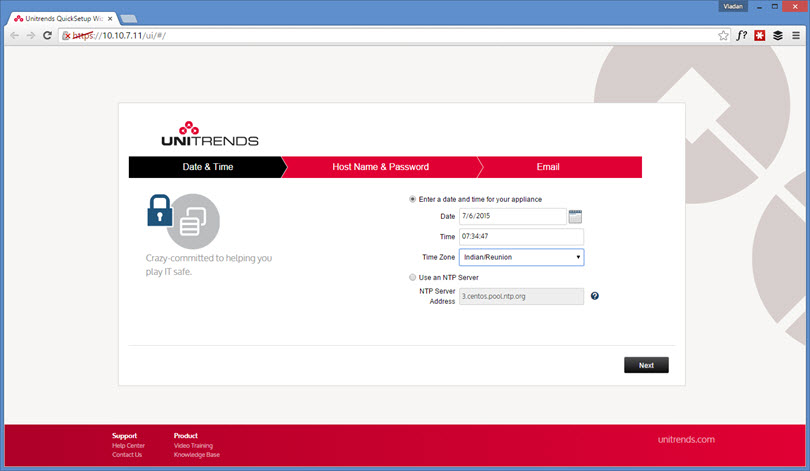Switch to Email step
This screenshot has width=810, height=471.
coord(559,167)
